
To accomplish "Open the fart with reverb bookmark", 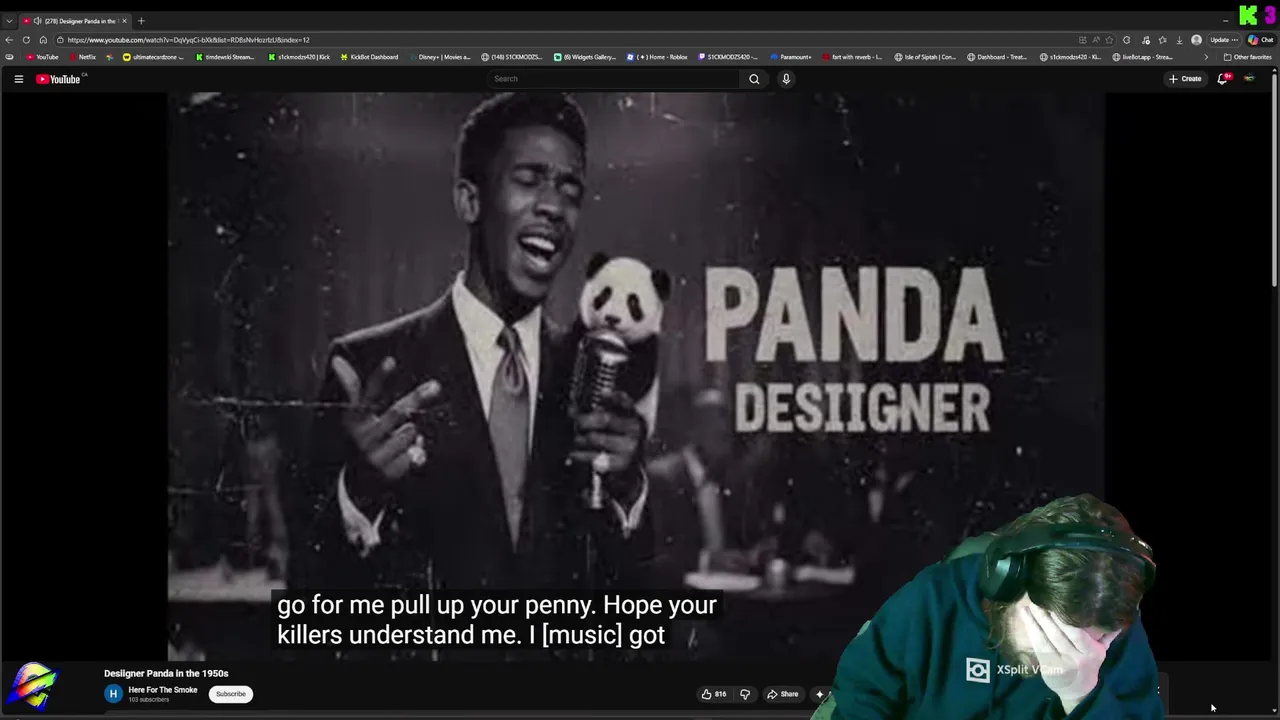I will [x=851, y=57].
